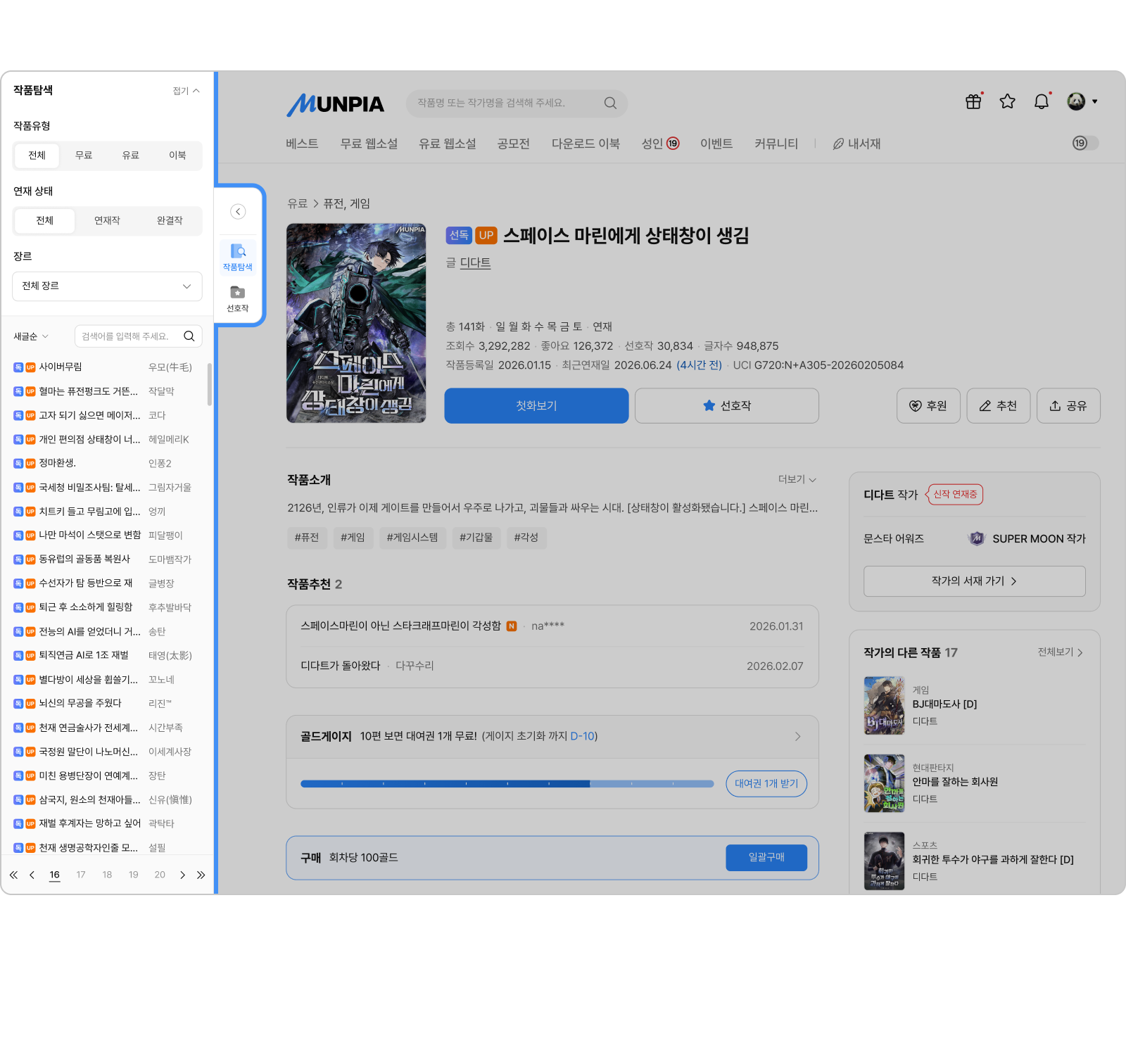This screenshot has width=1126, height=1064.
Task: Open the 공모전 menu
Action: click(x=514, y=144)
